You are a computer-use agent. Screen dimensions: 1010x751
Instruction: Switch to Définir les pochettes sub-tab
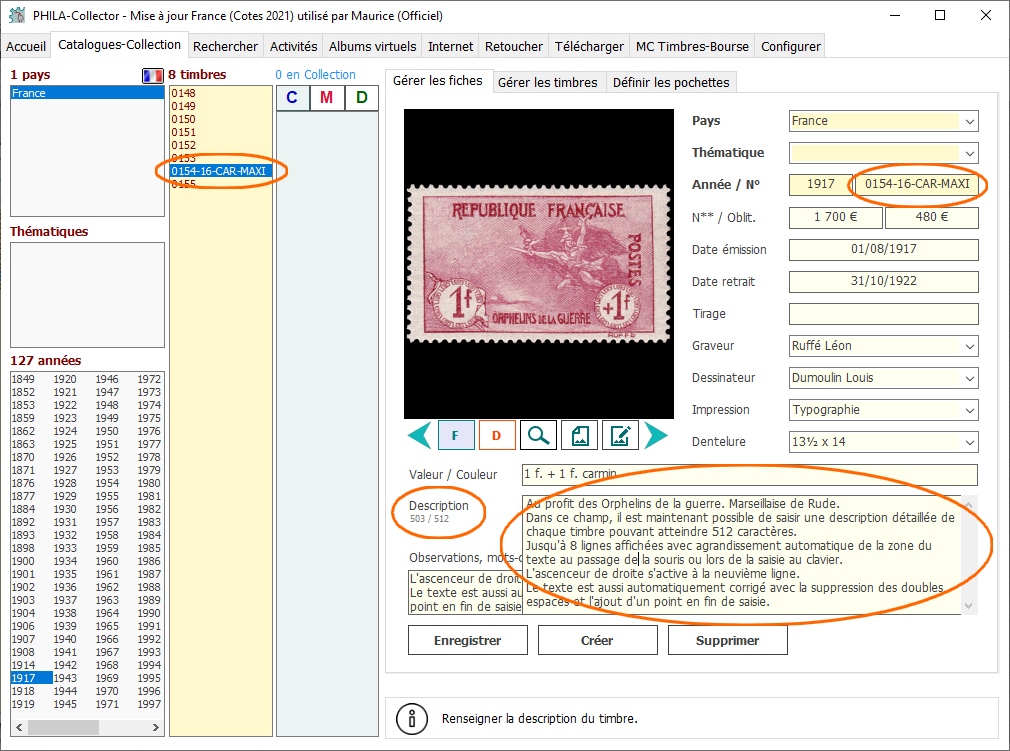[x=671, y=82]
